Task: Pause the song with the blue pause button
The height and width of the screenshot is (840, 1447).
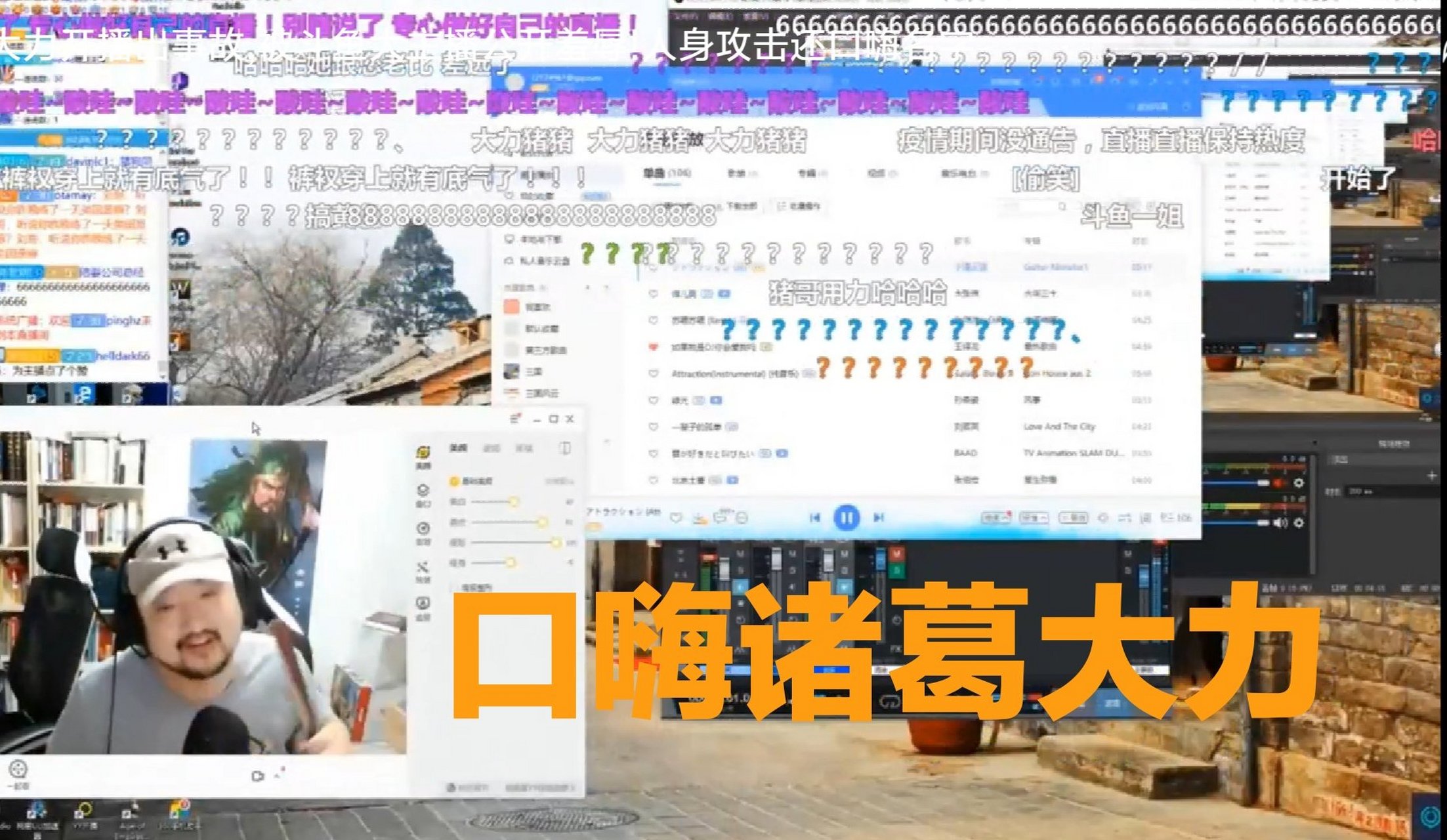Action: point(847,518)
